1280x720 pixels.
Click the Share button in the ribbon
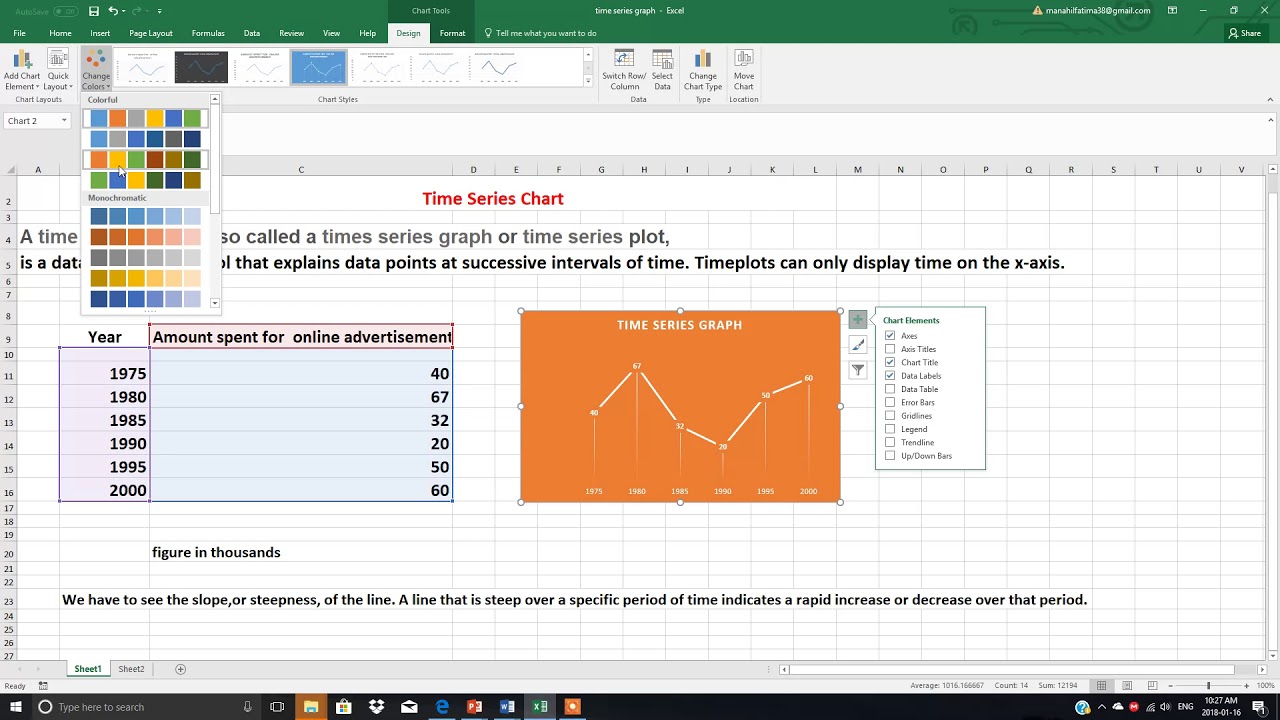pos(1245,33)
